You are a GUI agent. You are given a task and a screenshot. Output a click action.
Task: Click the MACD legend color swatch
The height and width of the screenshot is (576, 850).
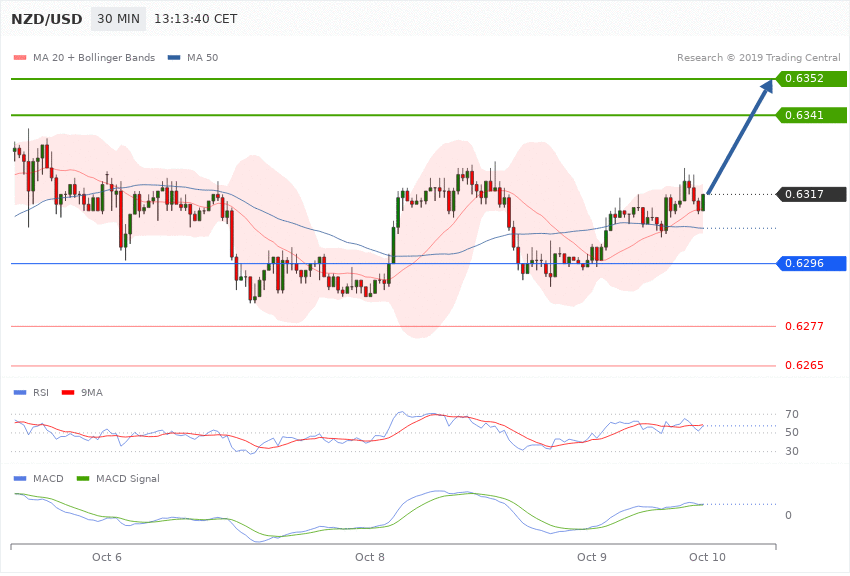coord(20,478)
